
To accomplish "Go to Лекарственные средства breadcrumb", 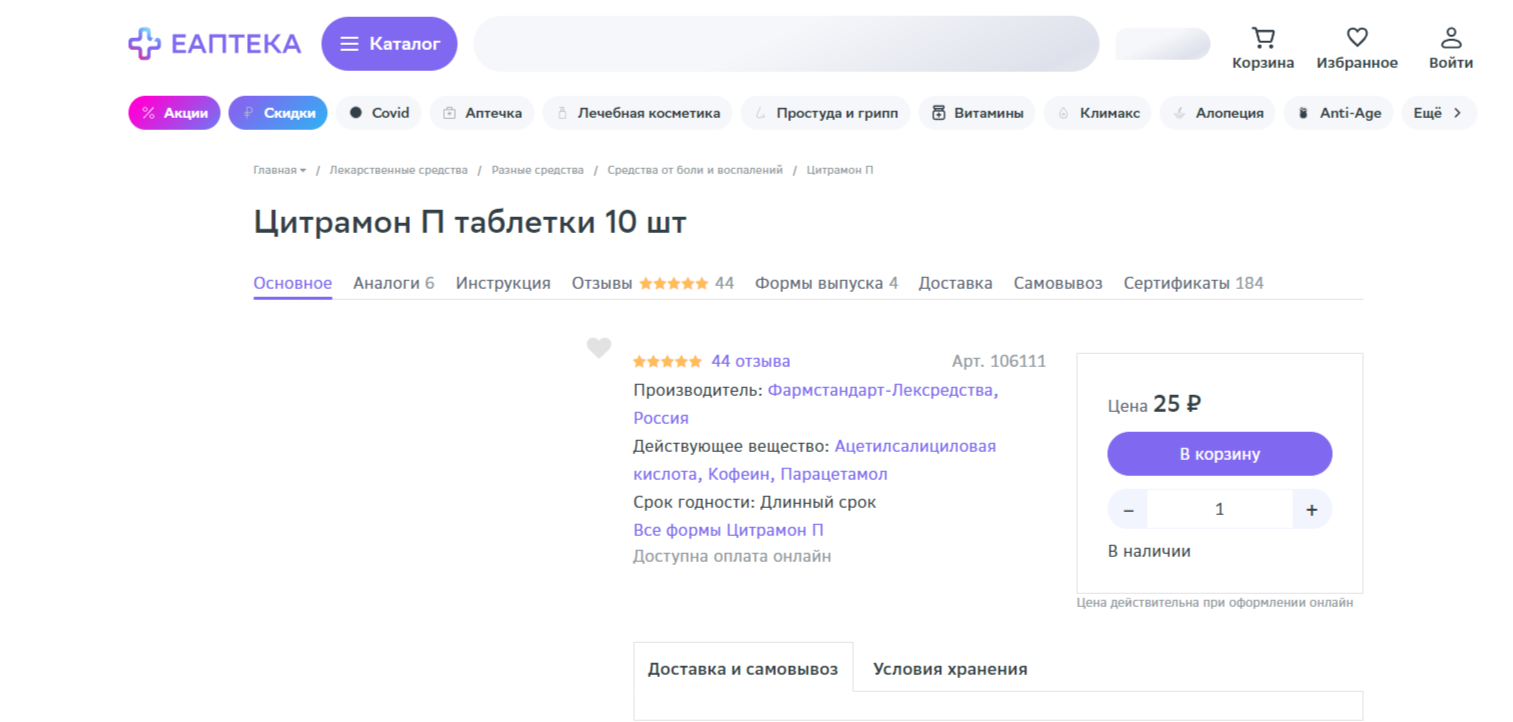I will click(399, 170).
